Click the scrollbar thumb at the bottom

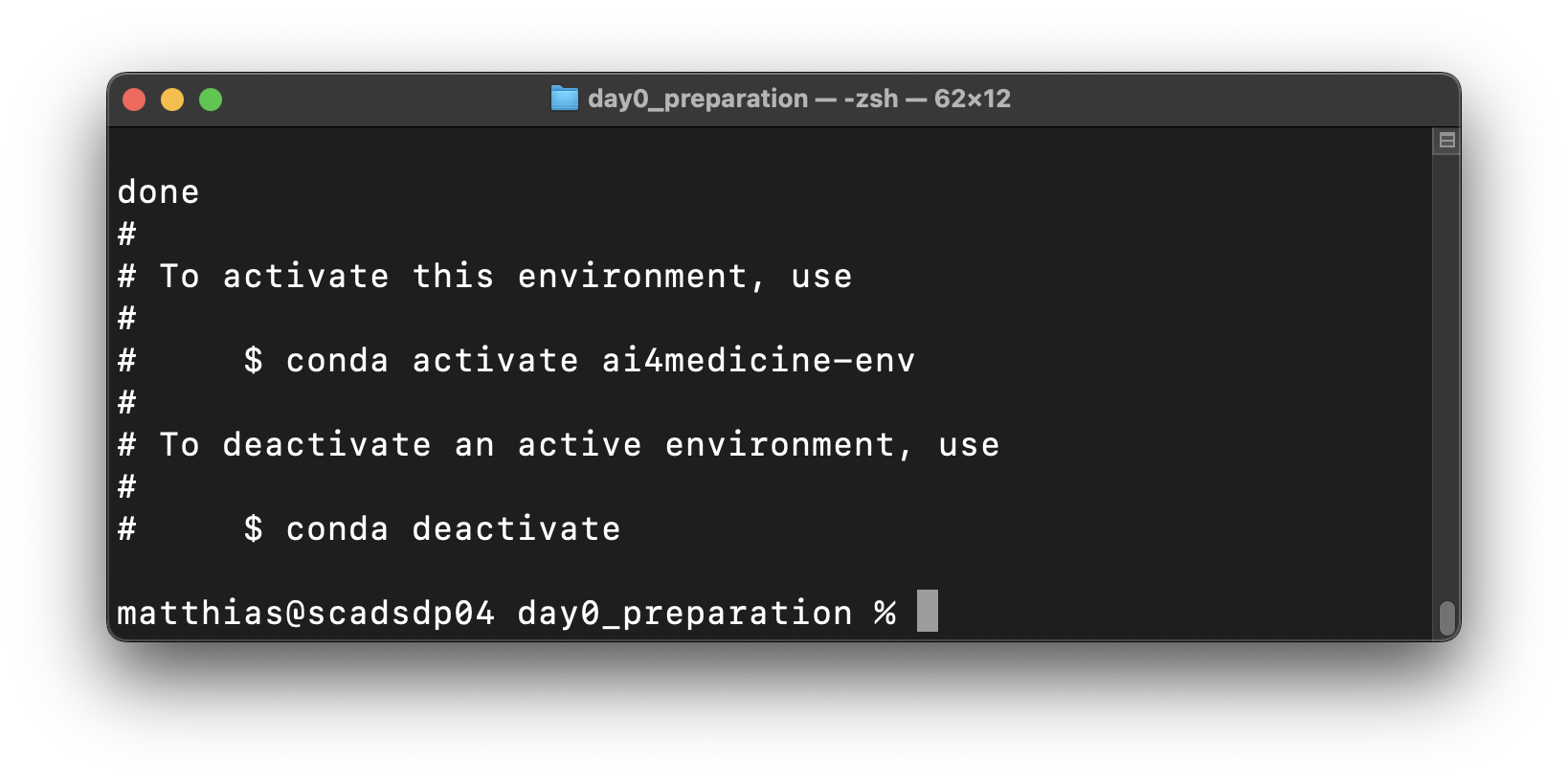1446,618
